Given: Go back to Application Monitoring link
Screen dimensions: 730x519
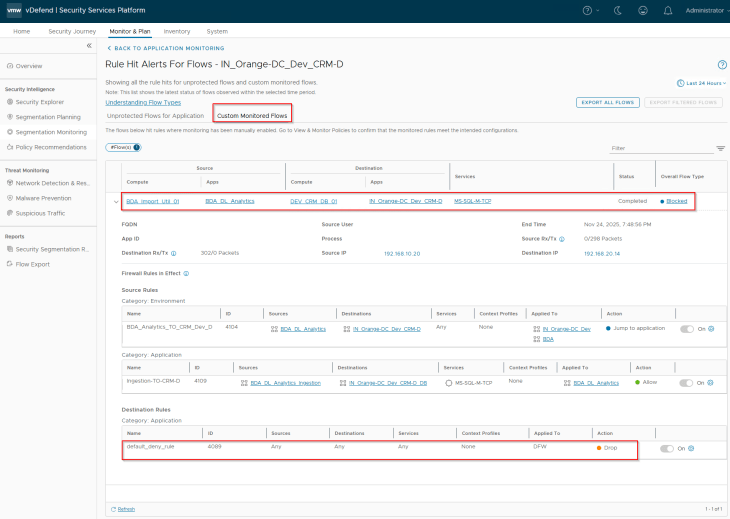Looking at the screenshot, I should pyautogui.click(x=166, y=48).
